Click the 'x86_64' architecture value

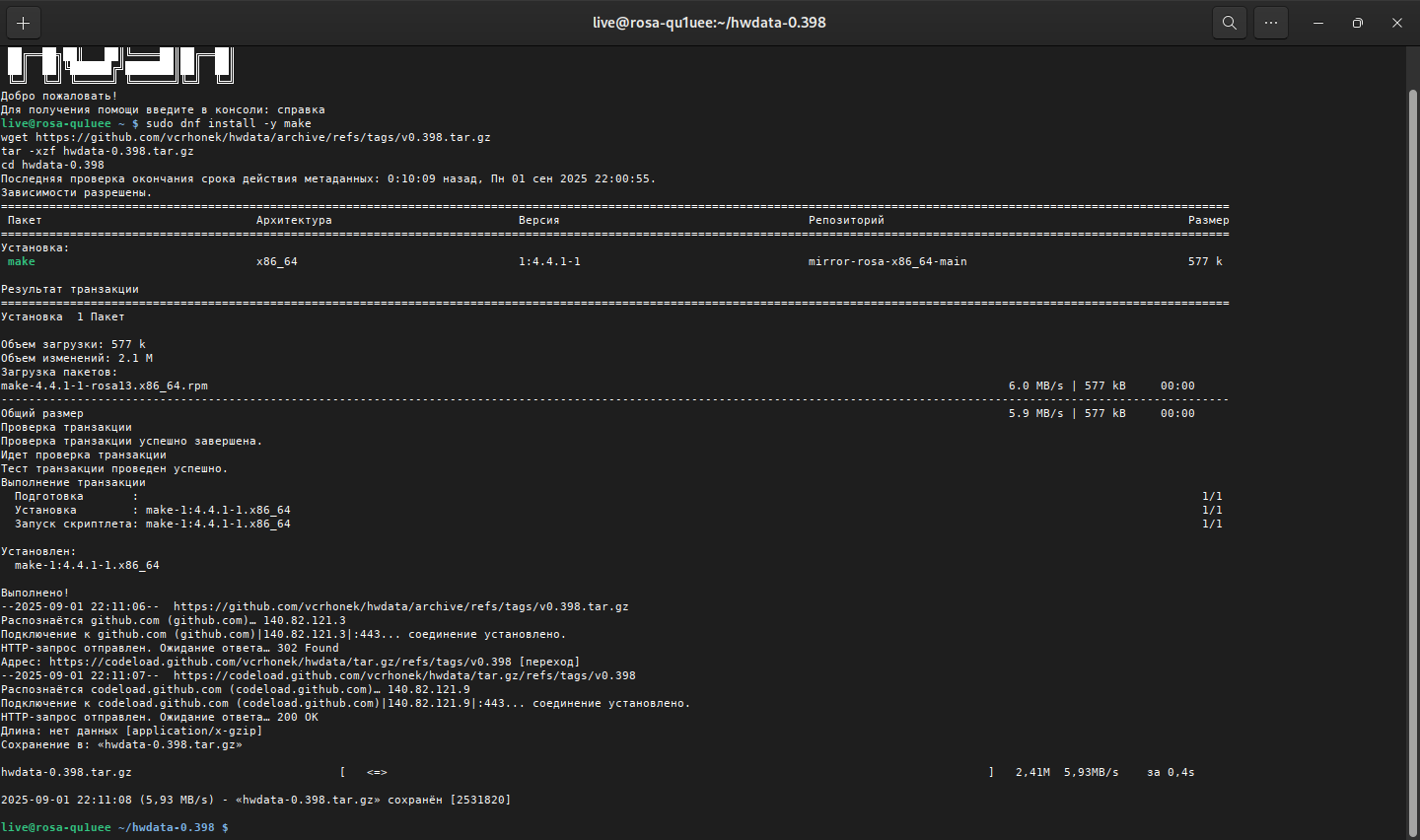[x=276, y=261]
